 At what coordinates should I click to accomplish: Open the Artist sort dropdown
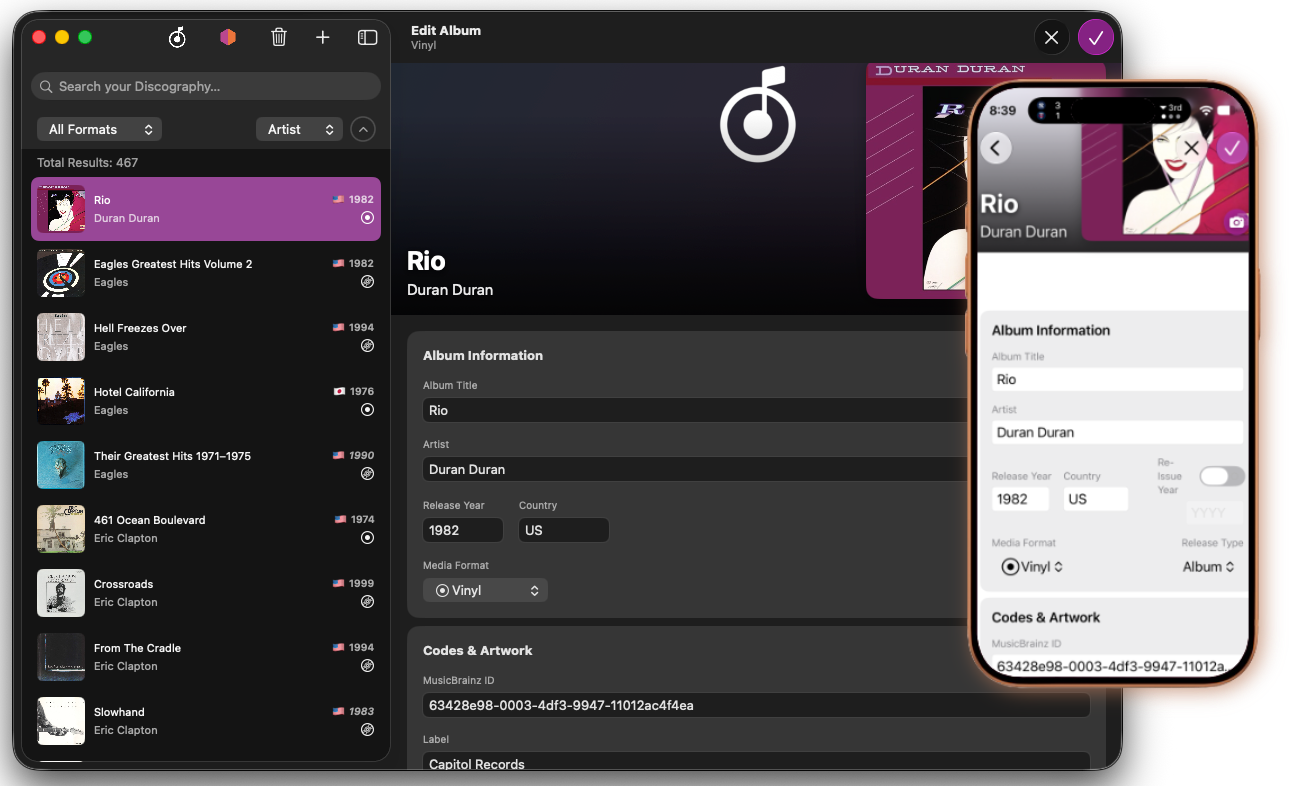pyautogui.click(x=299, y=129)
